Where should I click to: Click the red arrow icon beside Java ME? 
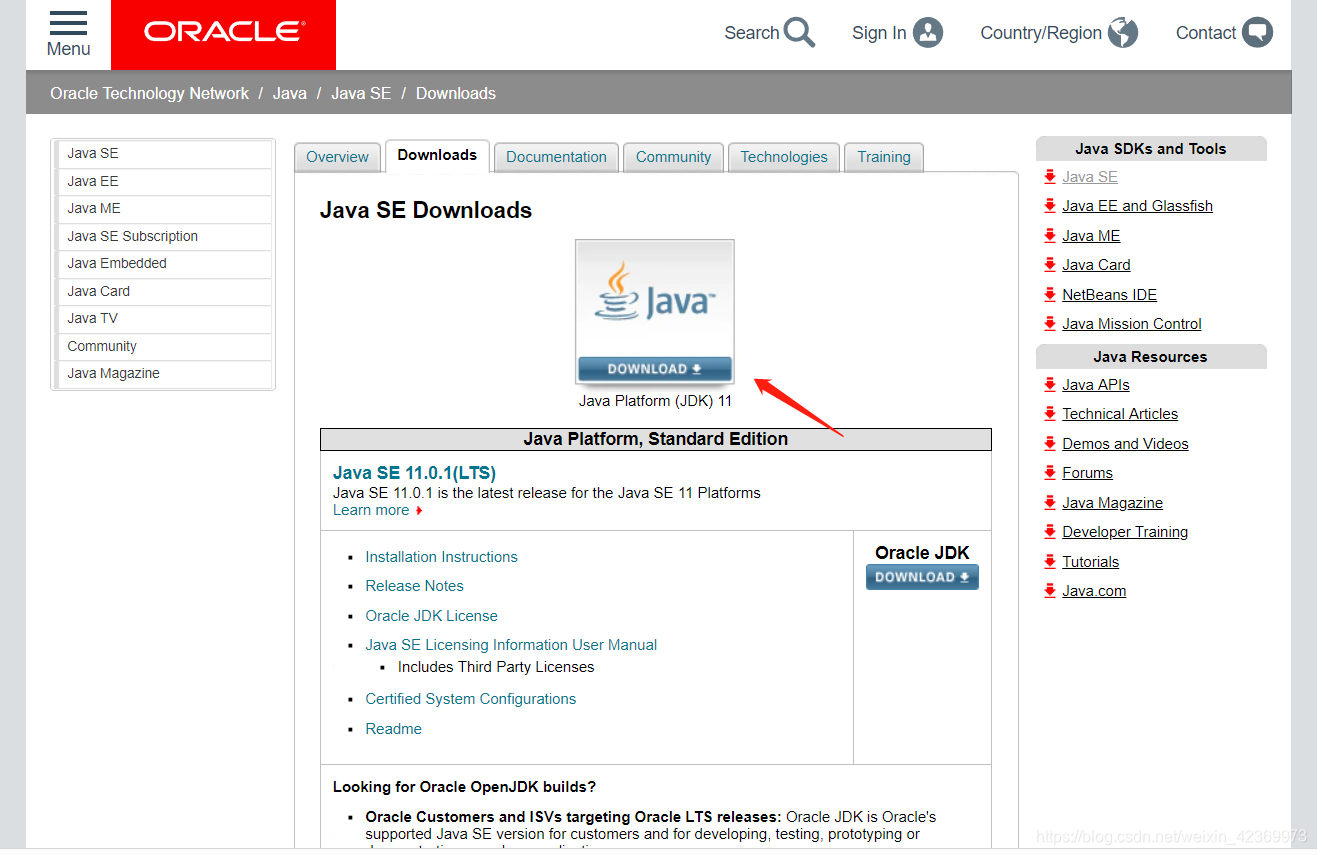coord(1049,235)
